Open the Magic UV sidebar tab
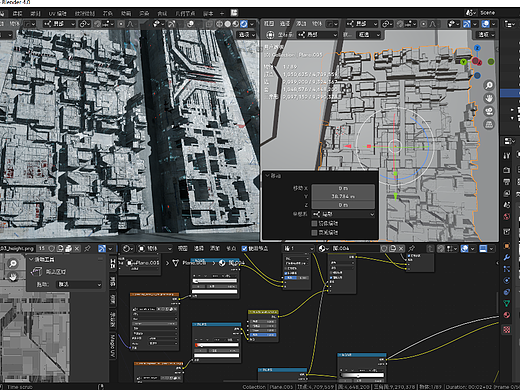Image resolution: width=520 pixels, height=390 pixels. (113, 346)
